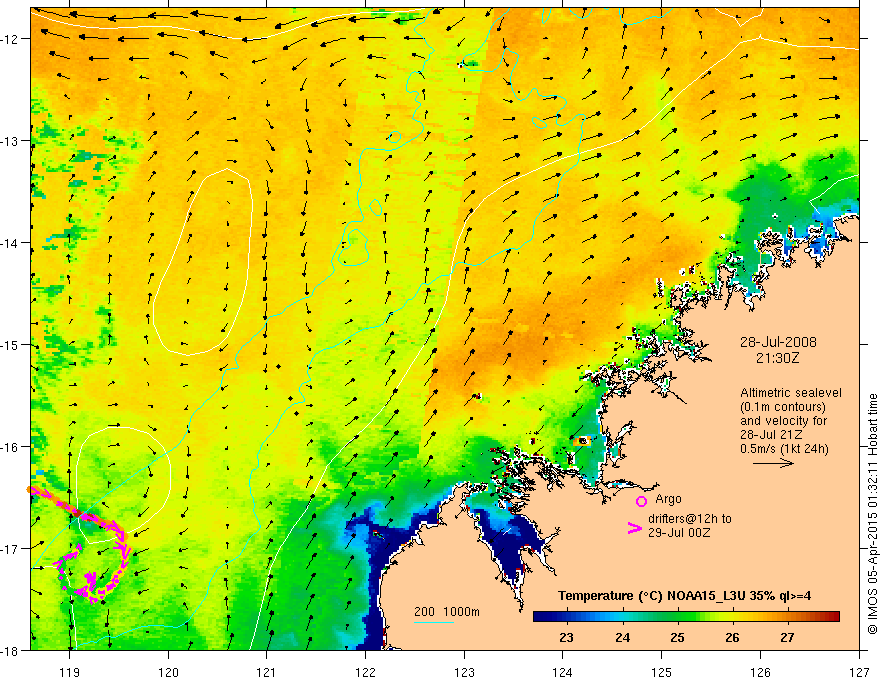Viewport: 880px width, 680px height.
Task: Click the 'drifters@12h to' legend label
Action: pos(690,519)
